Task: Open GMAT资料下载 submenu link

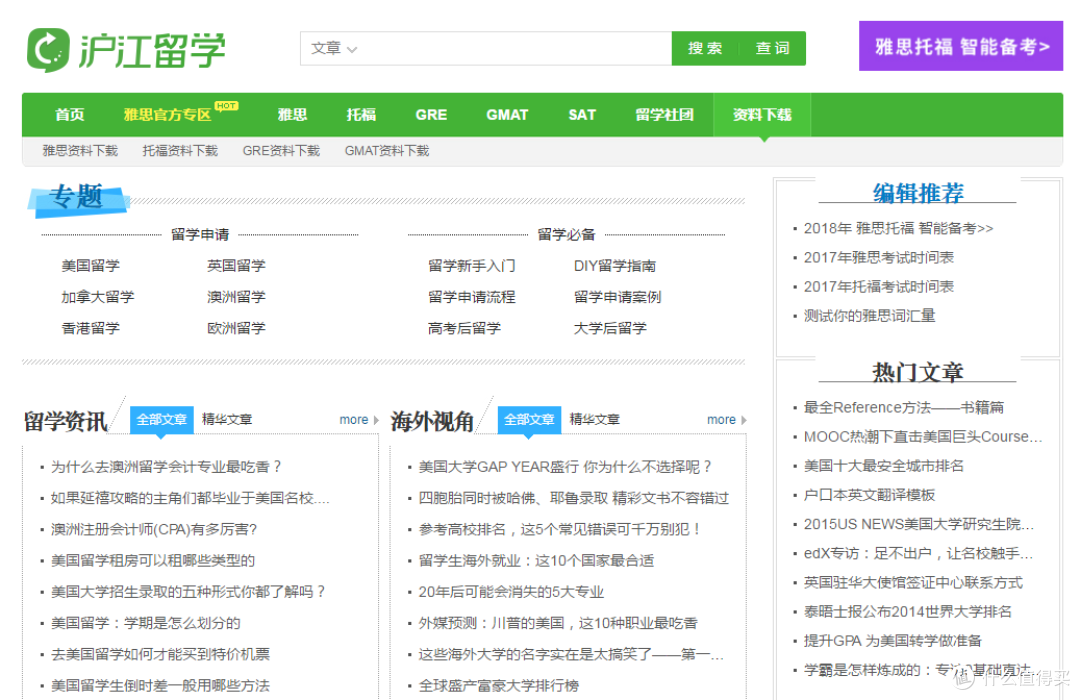Action: pos(387,151)
